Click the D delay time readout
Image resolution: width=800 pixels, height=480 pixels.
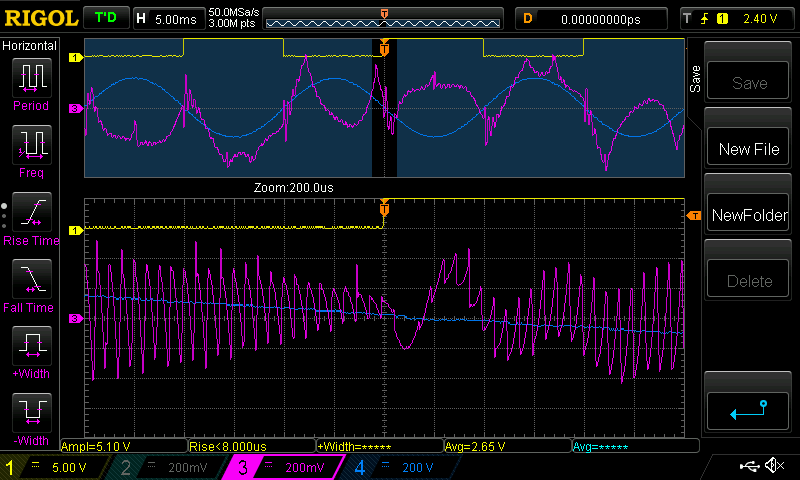pos(590,18)
